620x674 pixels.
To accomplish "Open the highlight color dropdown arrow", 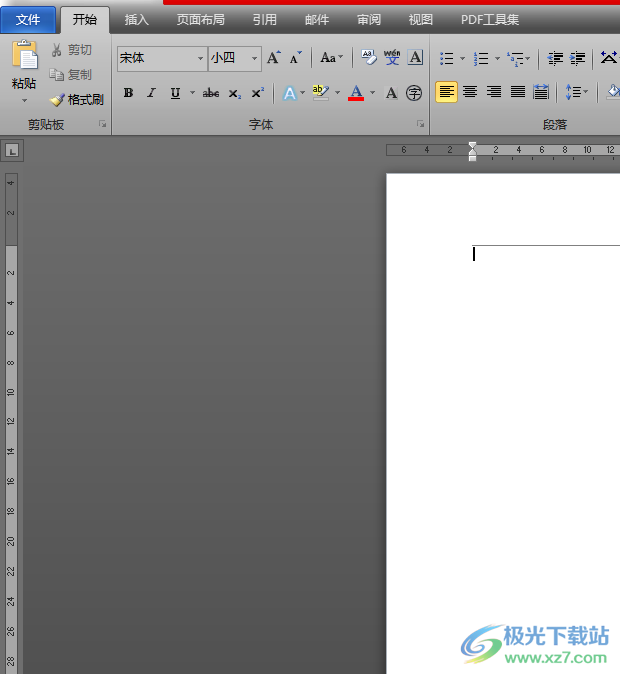I will 338,93.
